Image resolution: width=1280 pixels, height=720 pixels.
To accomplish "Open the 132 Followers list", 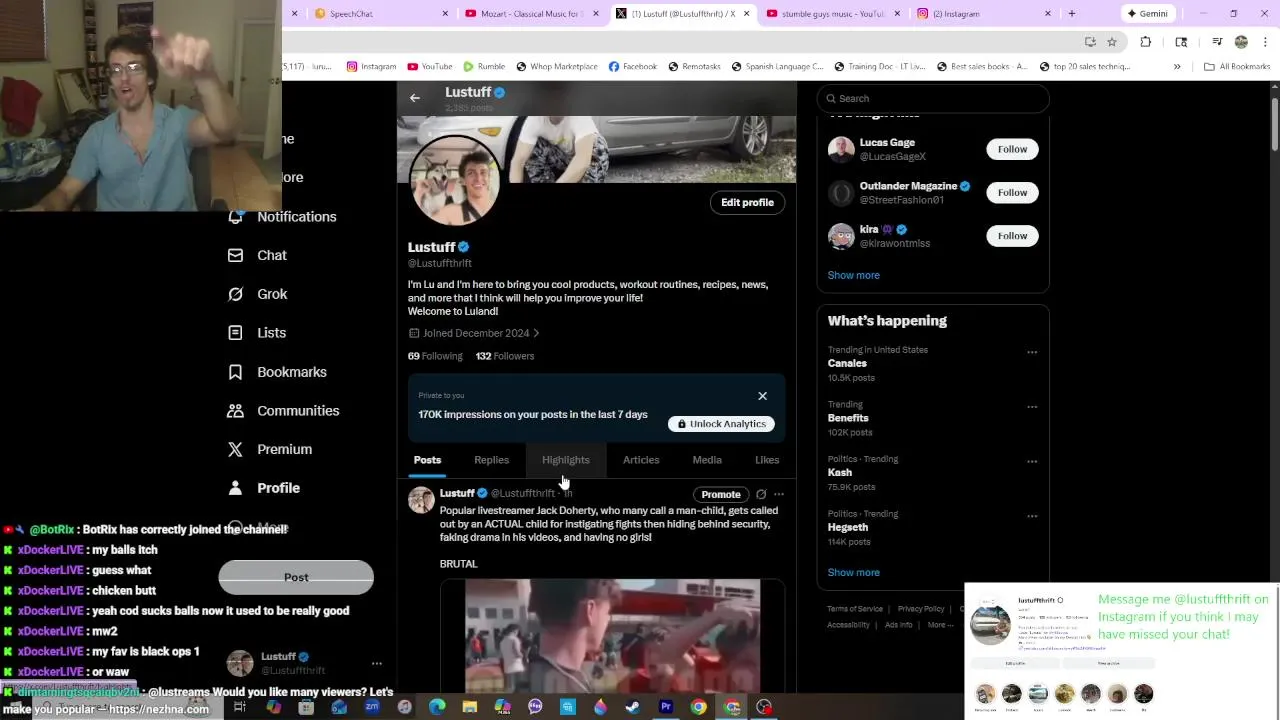I will [505, 356].
